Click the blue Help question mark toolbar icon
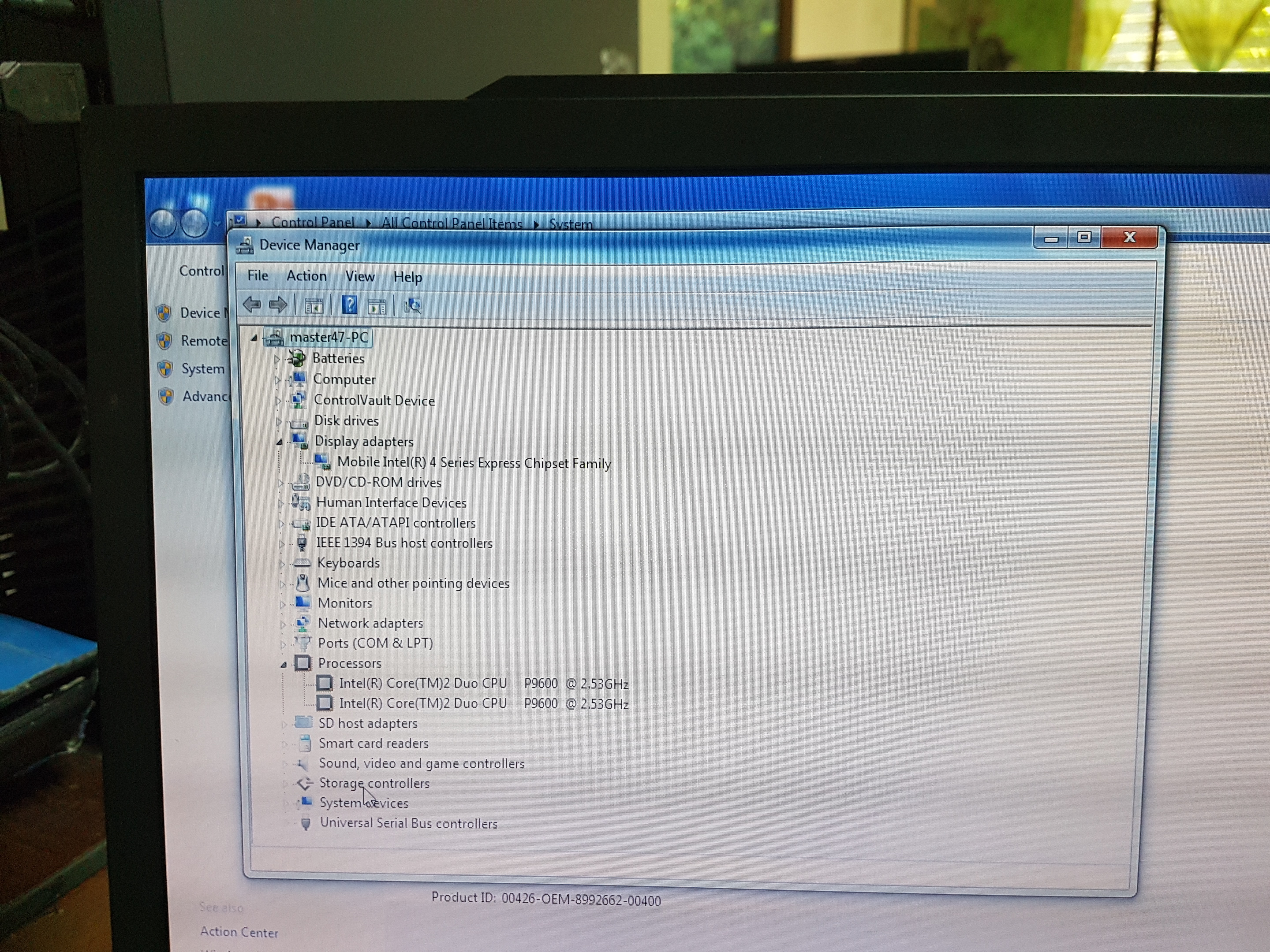This screenshot has width=1270, height=952. pos(349,305)
